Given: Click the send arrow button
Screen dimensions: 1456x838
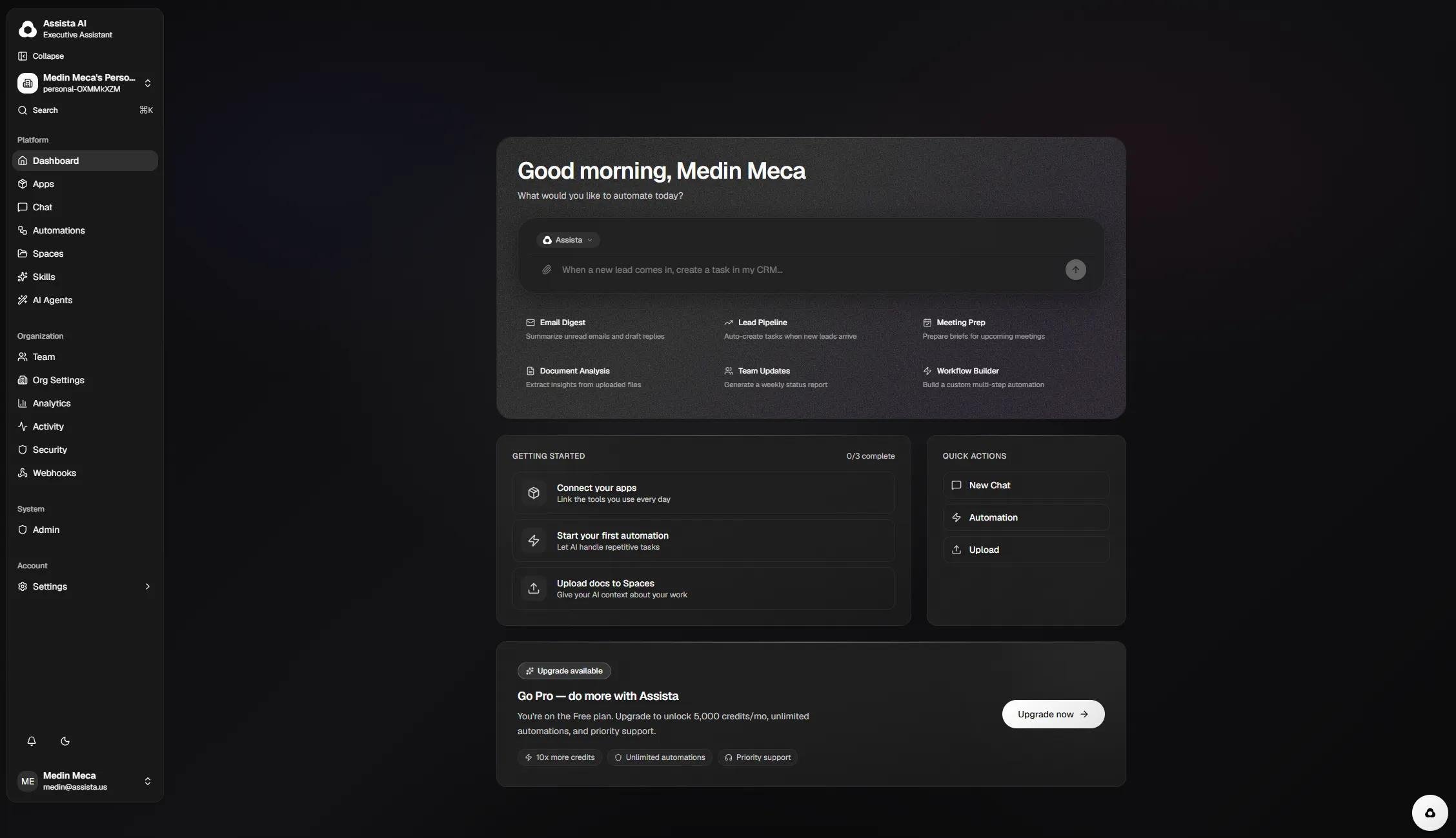Looking at the screenshot, I should [x=1075, y=270].
